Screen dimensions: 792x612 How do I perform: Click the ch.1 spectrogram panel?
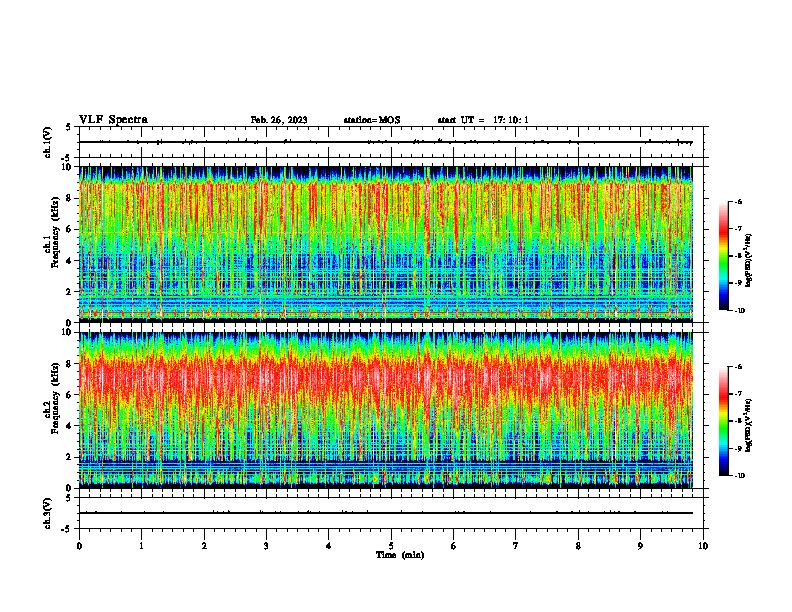[x=386, y=244]
